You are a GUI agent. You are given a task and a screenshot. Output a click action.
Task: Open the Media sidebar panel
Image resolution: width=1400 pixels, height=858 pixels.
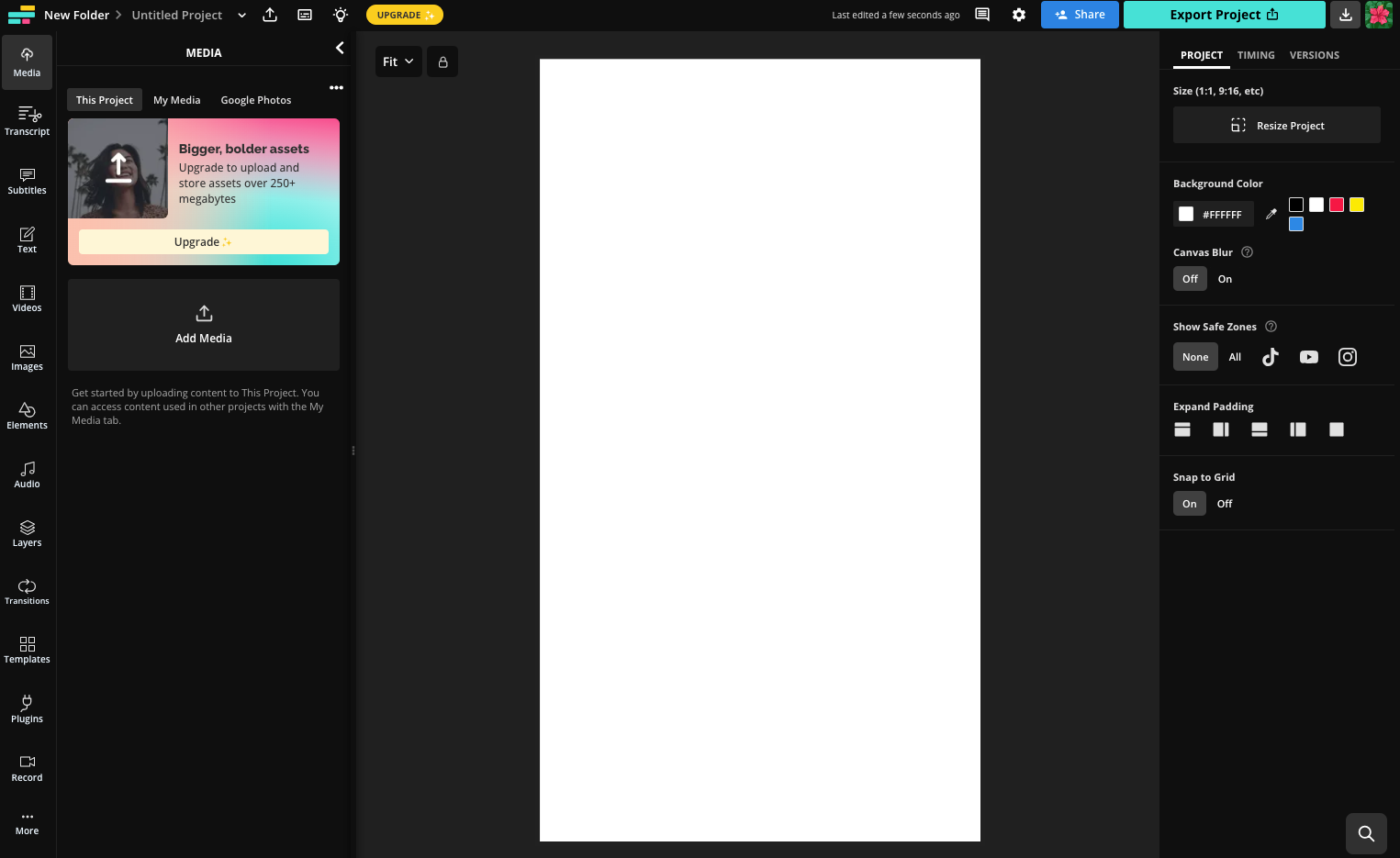27,62
